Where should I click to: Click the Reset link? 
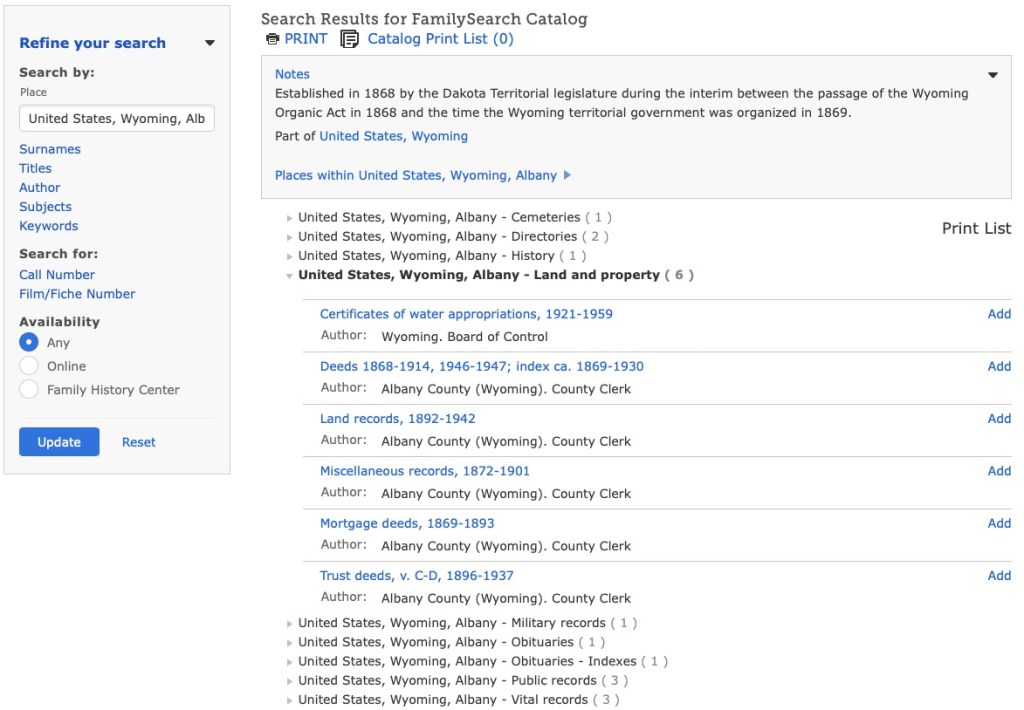pyautogui.click(x=139, y=442)
